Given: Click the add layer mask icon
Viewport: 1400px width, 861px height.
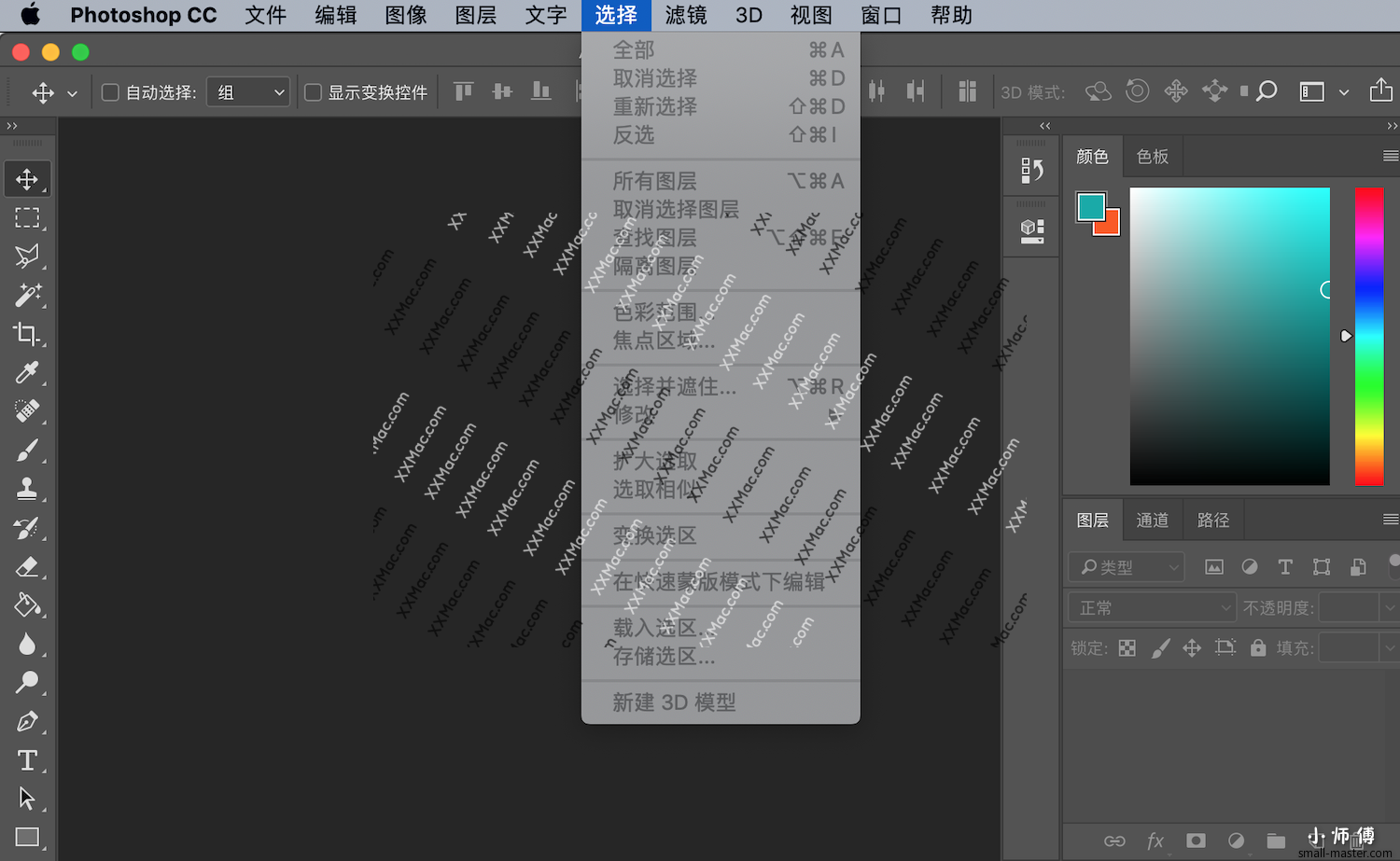Looking at the screenshot, I should tap(1196, 840).
